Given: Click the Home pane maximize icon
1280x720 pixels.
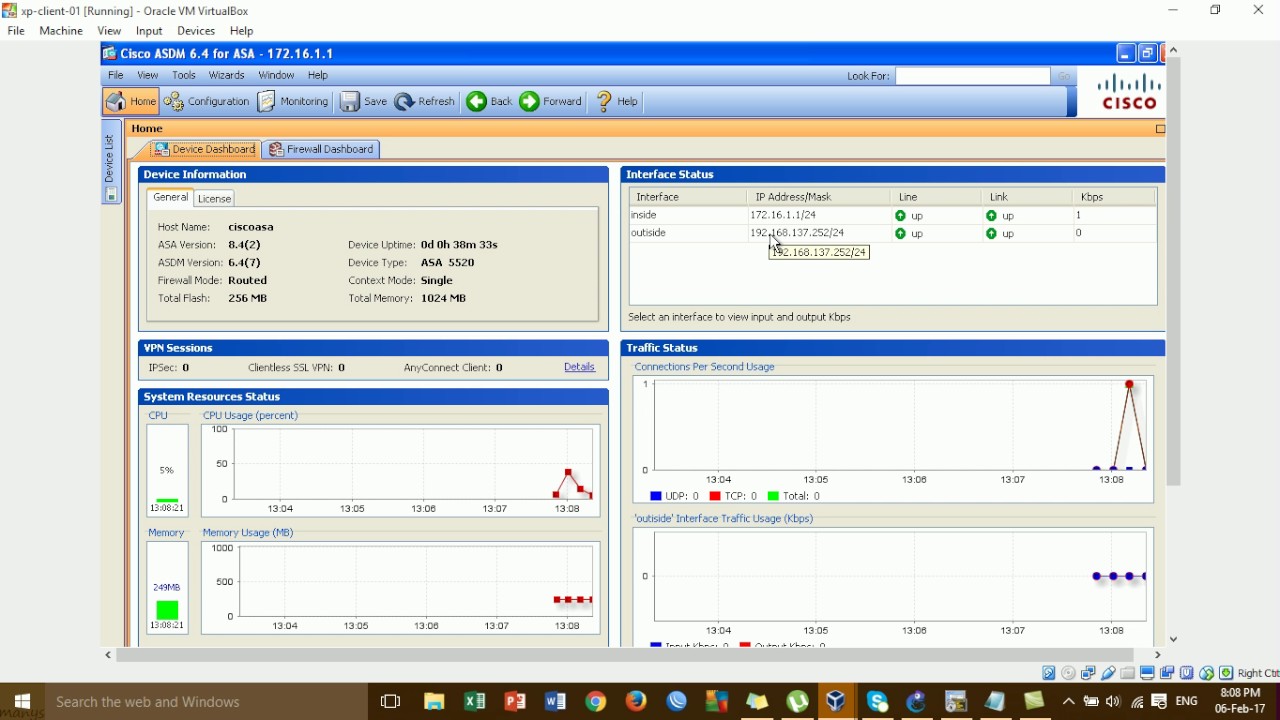Looking at the screenshot, I should pos(1160,129).
